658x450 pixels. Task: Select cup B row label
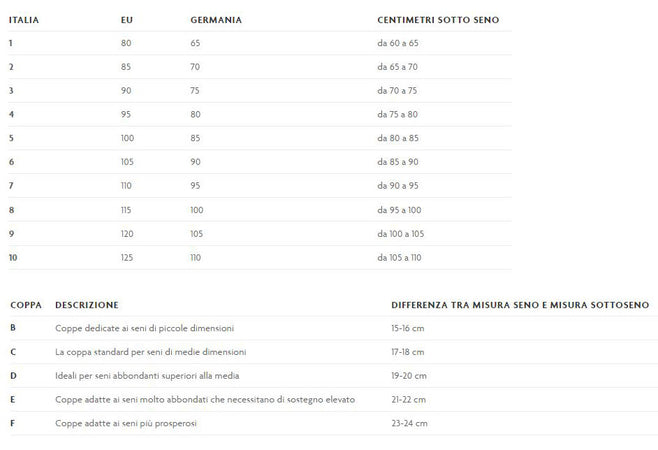13,327
